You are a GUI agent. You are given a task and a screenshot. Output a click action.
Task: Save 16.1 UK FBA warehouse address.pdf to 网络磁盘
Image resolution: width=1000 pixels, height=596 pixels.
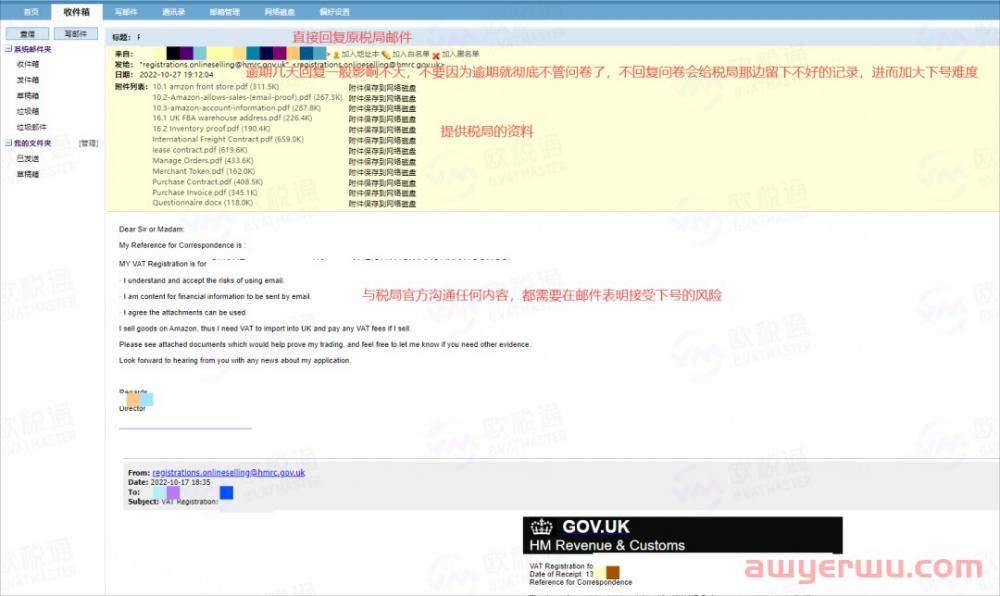[x=382, y=119]
